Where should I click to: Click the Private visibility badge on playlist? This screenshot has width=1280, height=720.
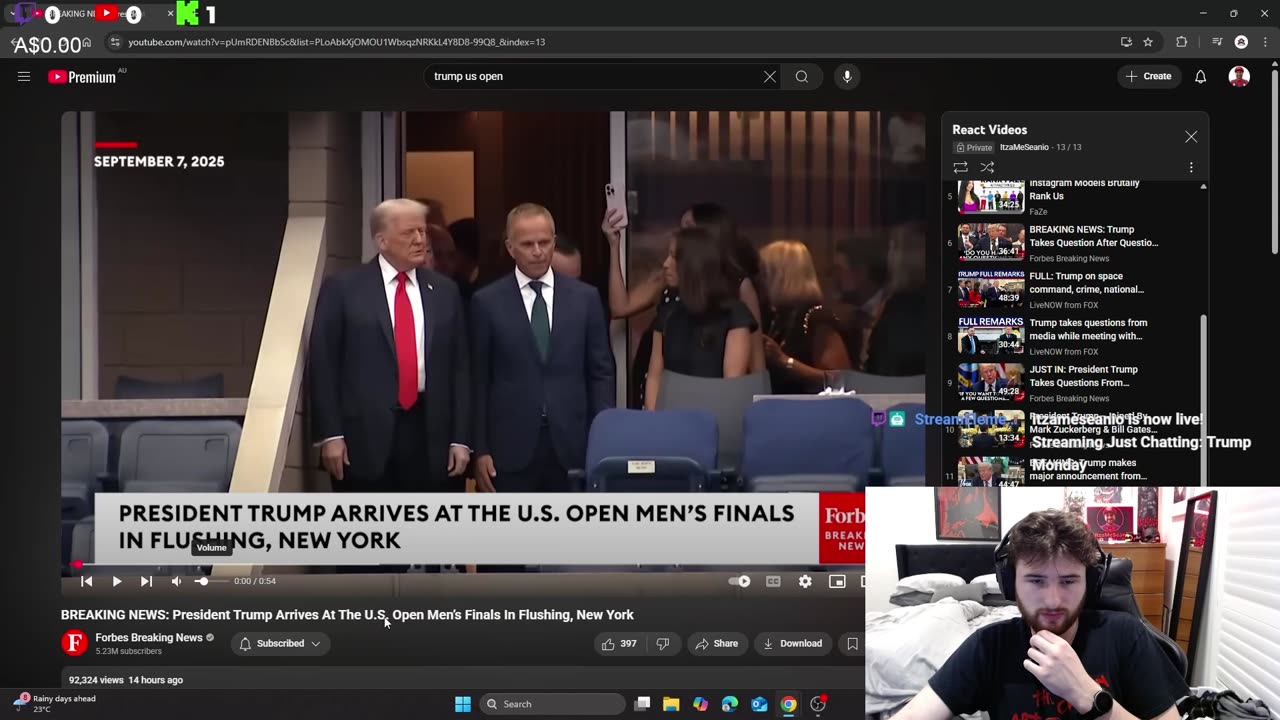click(974, 147)
